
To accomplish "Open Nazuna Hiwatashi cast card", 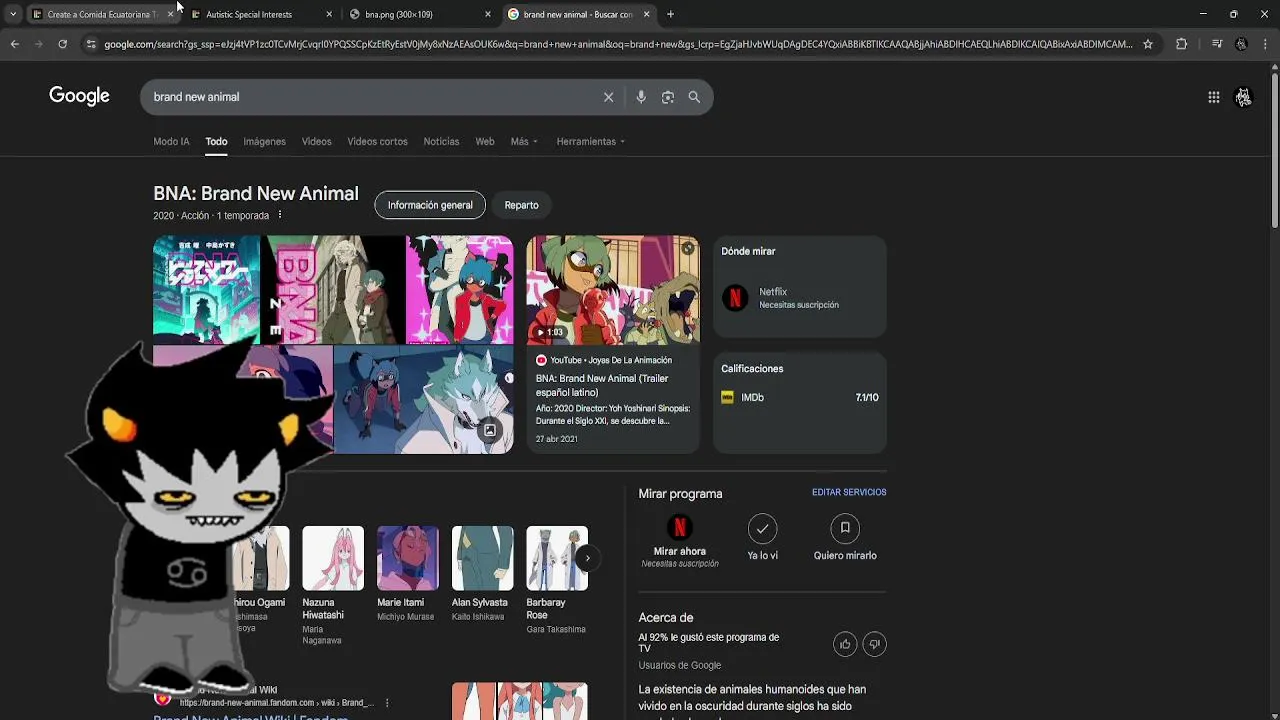I will pyautogui.click(x=333, y=585).
